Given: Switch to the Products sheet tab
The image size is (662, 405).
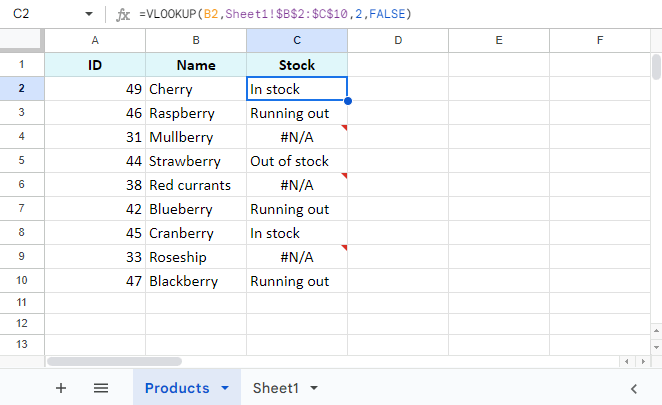Looking at the screenshot, I should [177, 388].
